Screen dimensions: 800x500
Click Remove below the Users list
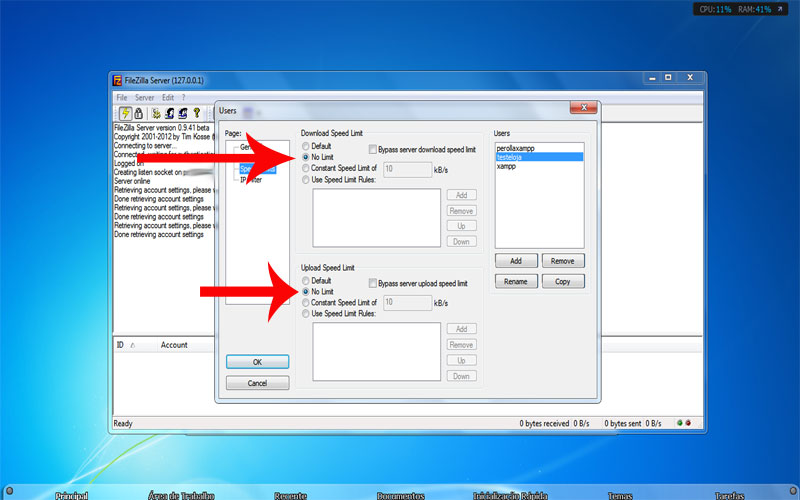coord(563,261)
